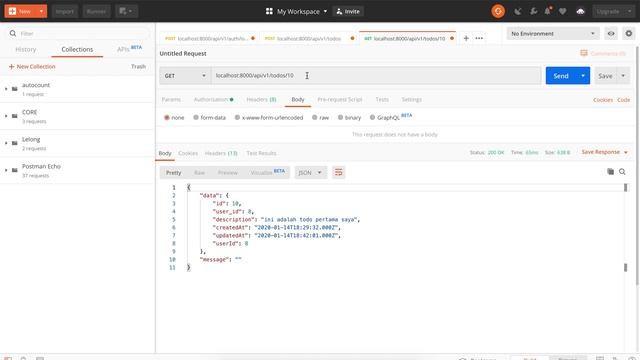Open the JSON format dropdown
The image size is (640, 360).
tap(310, 173)
